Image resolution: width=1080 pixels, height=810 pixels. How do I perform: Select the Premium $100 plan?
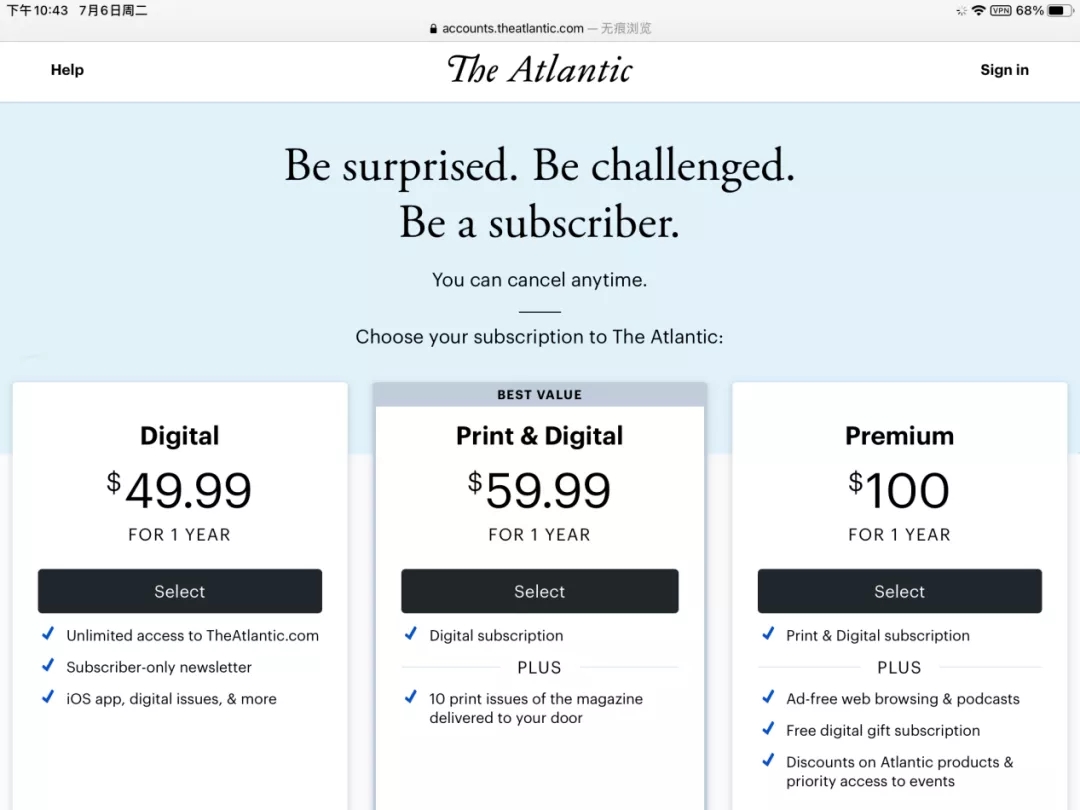900,591
